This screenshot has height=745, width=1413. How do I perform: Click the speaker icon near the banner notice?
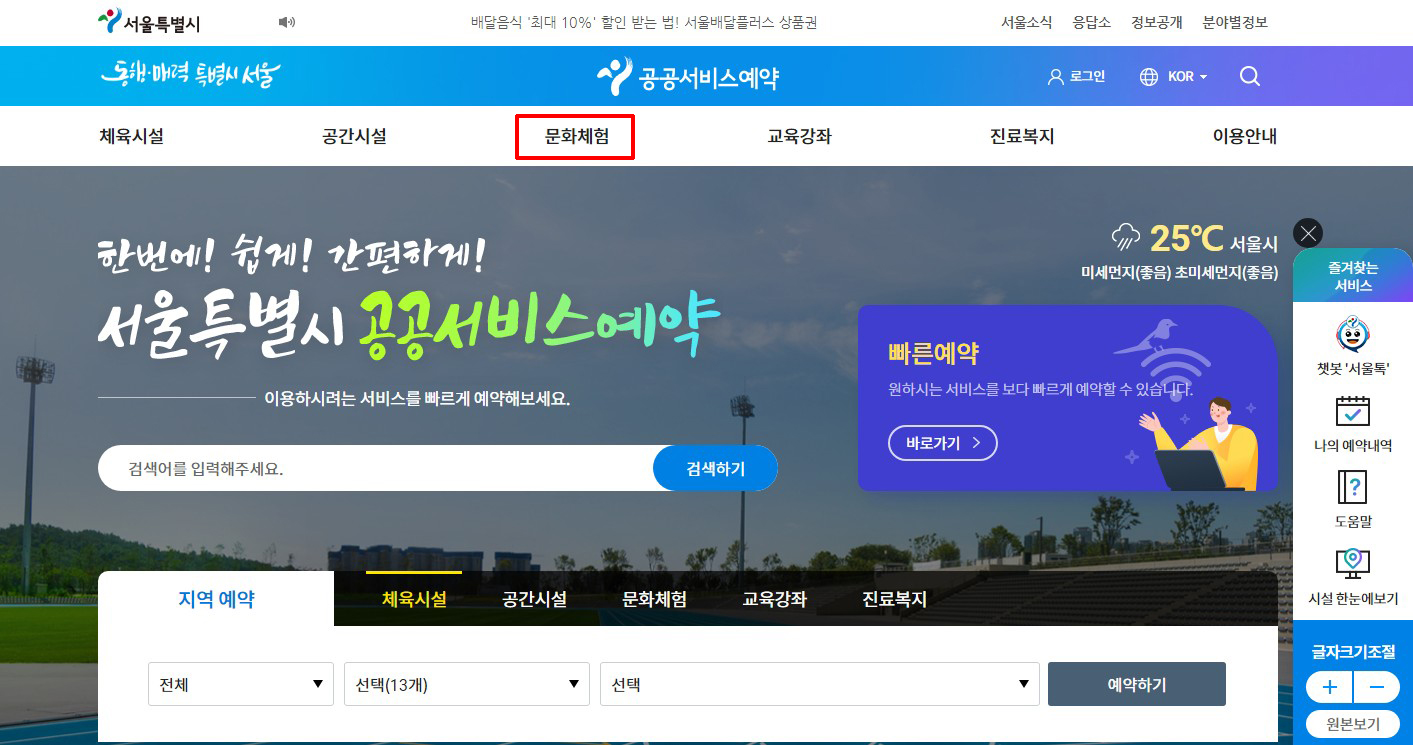(288, 21)
